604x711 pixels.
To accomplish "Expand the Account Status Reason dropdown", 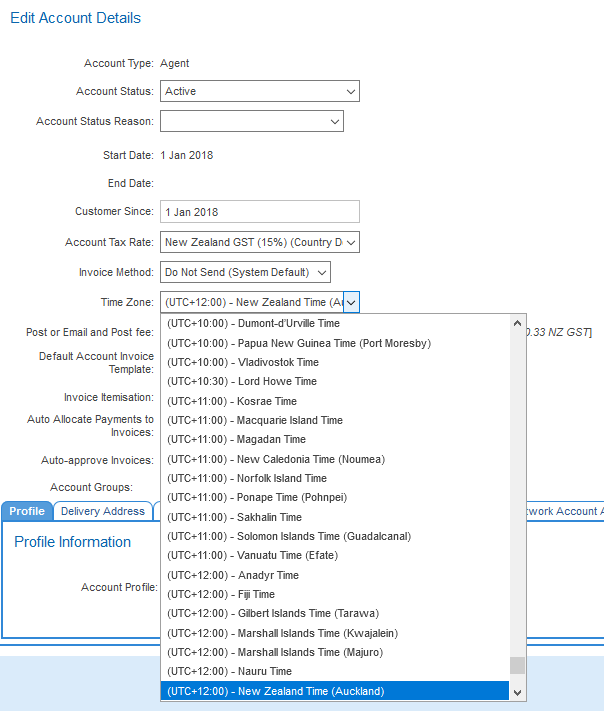I will coord(251,121).
